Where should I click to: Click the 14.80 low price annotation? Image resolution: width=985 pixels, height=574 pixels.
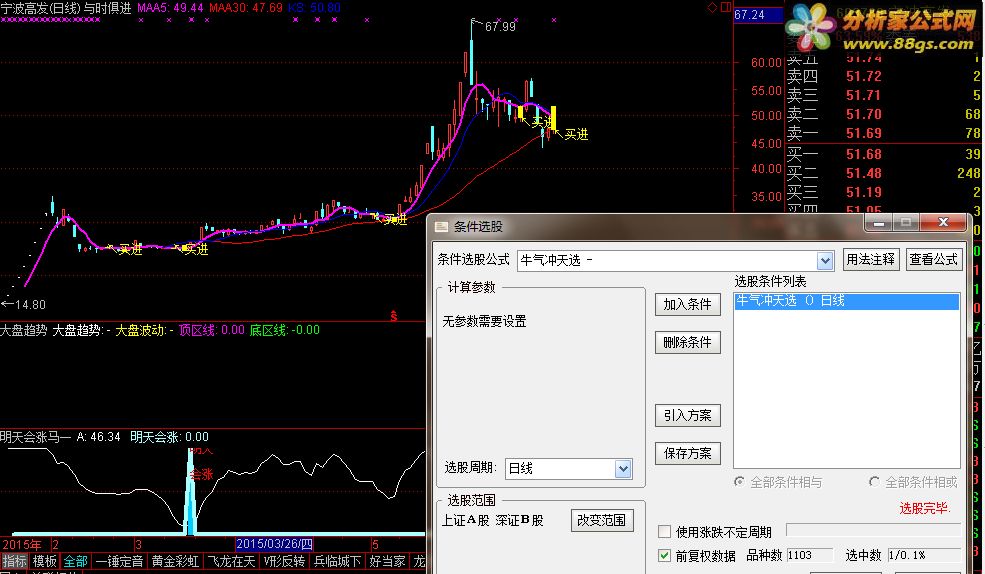click(x=30, y=305)
